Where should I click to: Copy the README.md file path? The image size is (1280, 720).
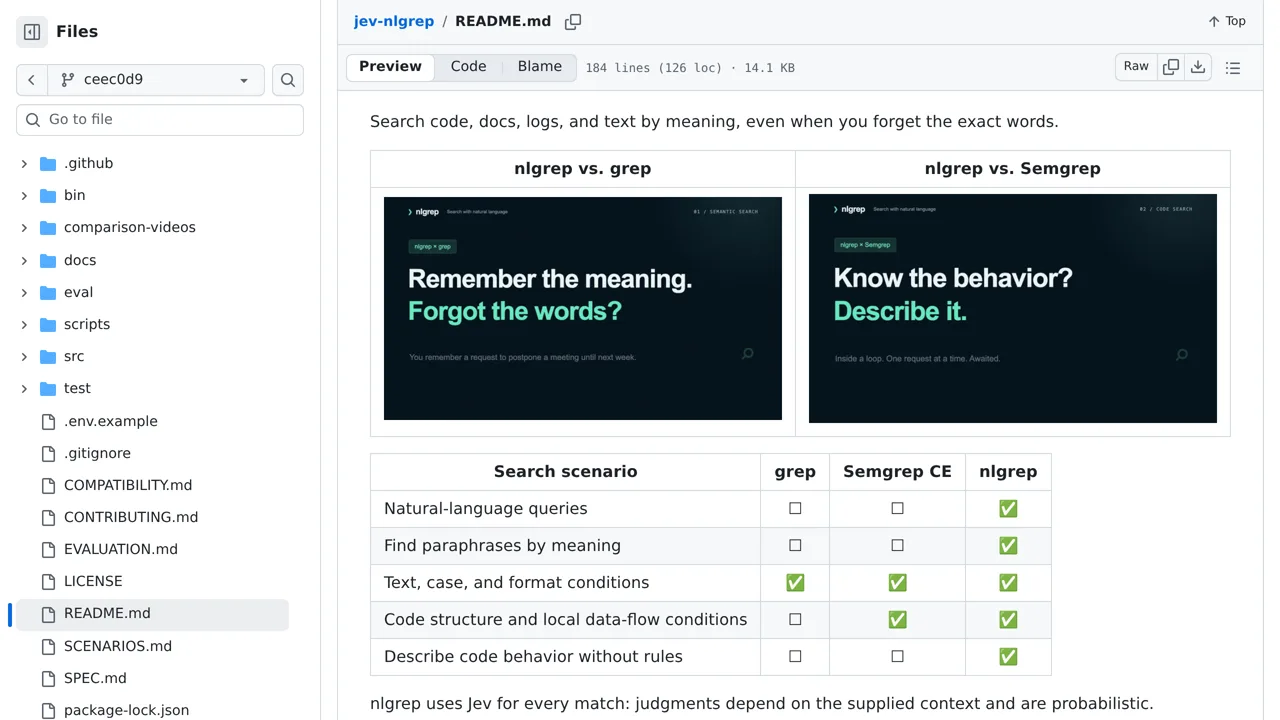click(x=573, y=22)
